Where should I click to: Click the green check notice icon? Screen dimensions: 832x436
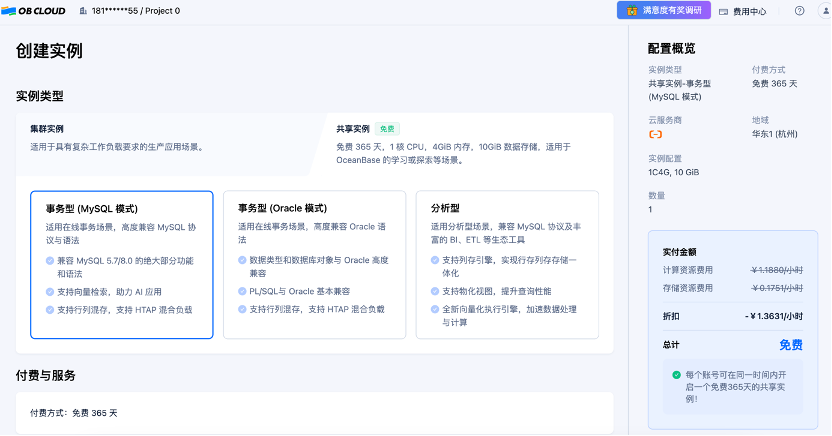(x=676, y=375)
